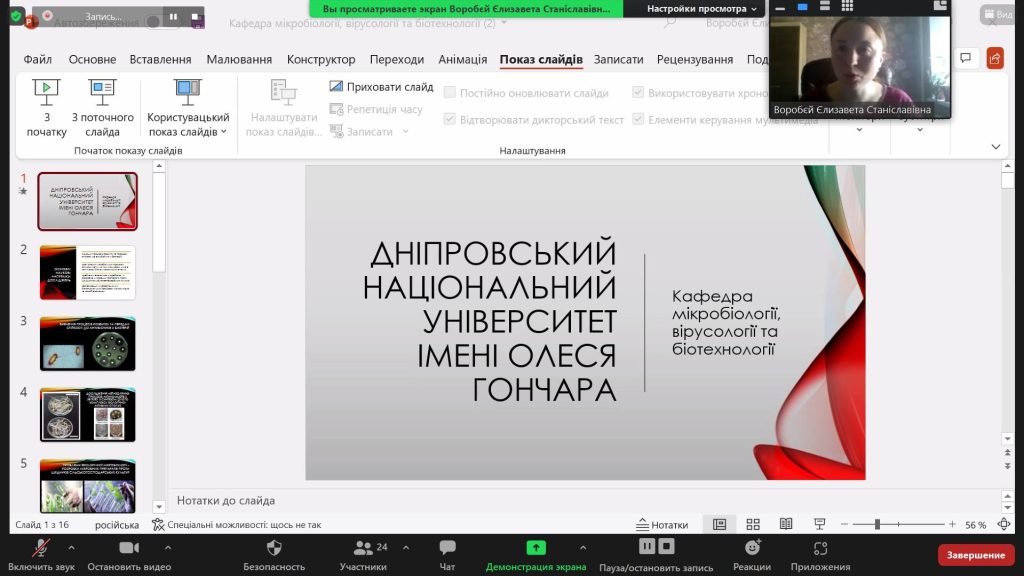Open the Безопасность shield menu
The image size is (1024, 576).
[x=274, y=555]
